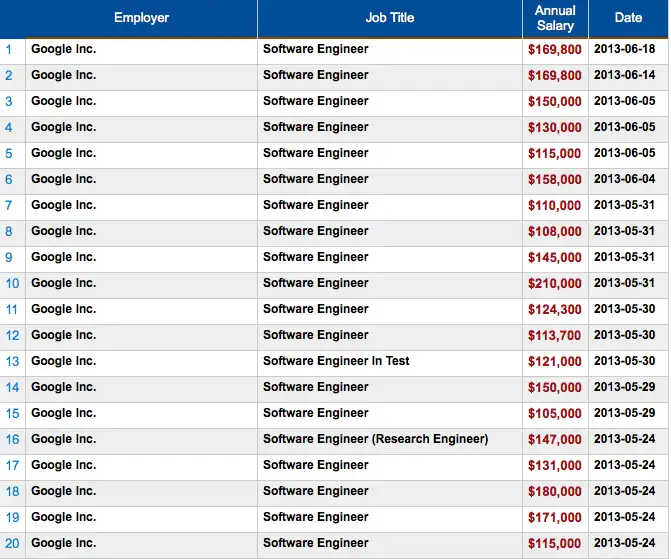Open row number 16 link
The image size is (671, 559).
pyautogui.click(x=12, y=440)
